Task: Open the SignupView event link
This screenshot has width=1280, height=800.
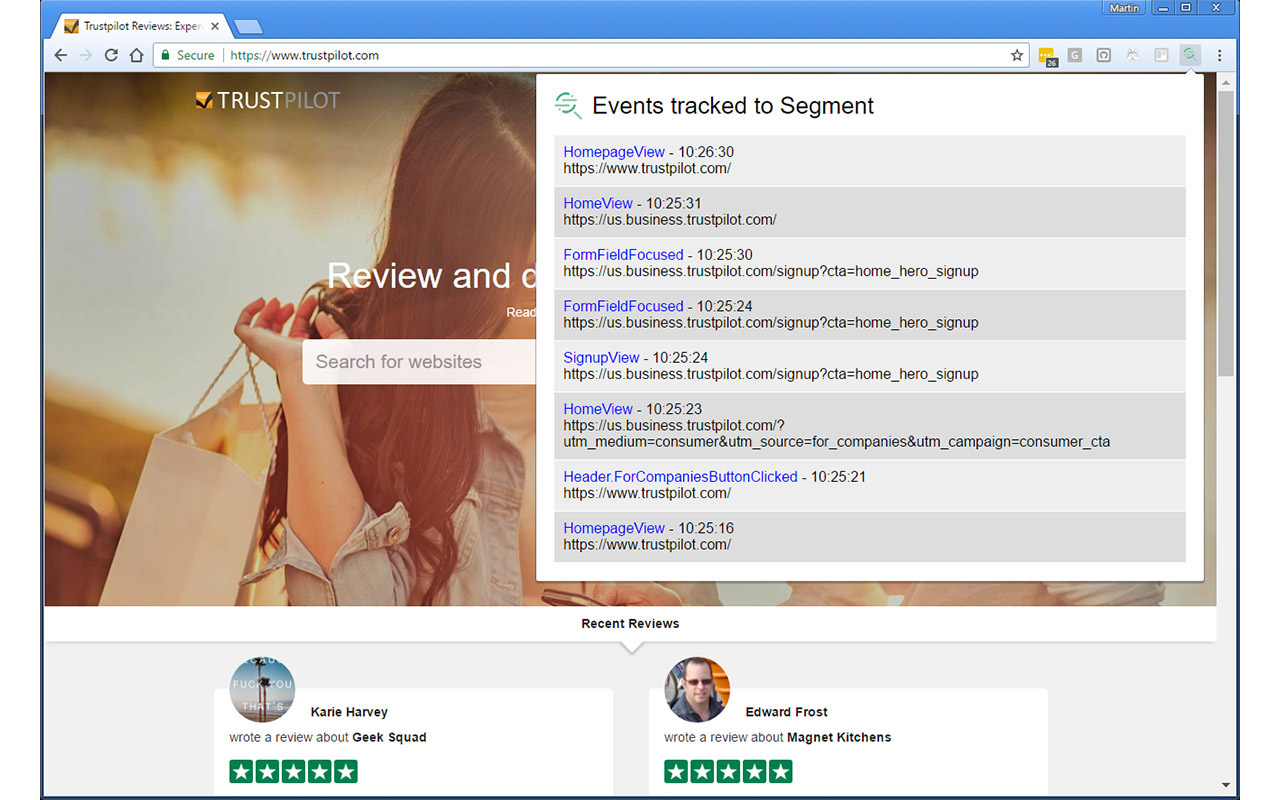Action: pyautogui.click(x=601, y=357)
